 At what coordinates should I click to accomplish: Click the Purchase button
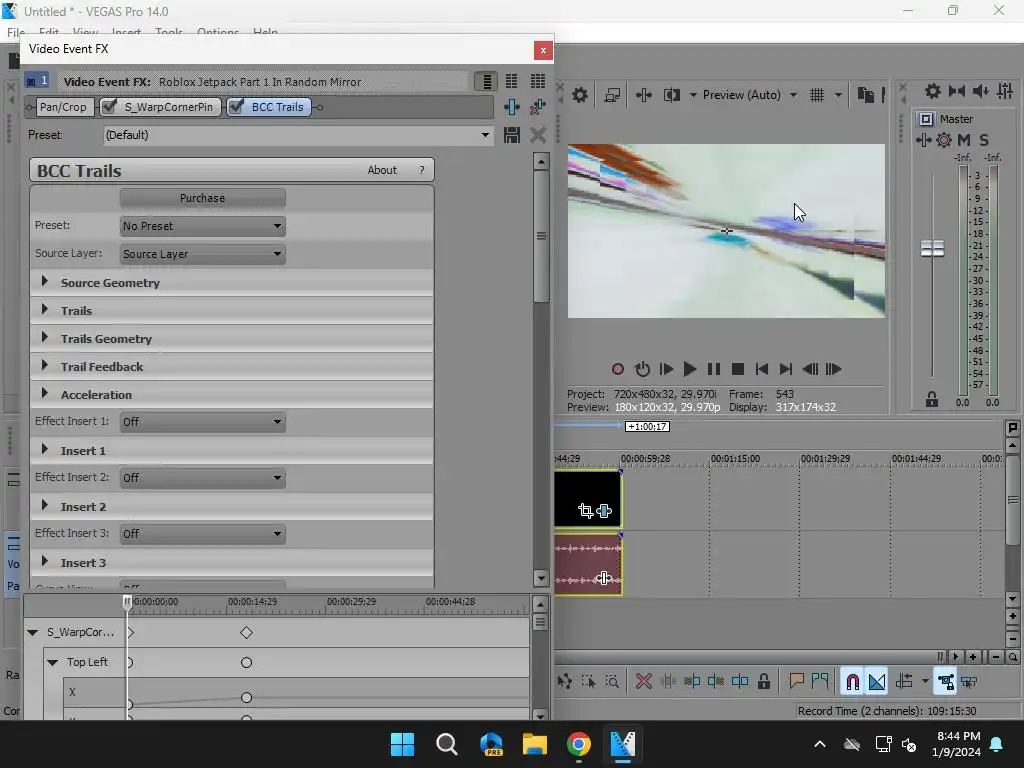pyautogui.click(x=202, y=198)
